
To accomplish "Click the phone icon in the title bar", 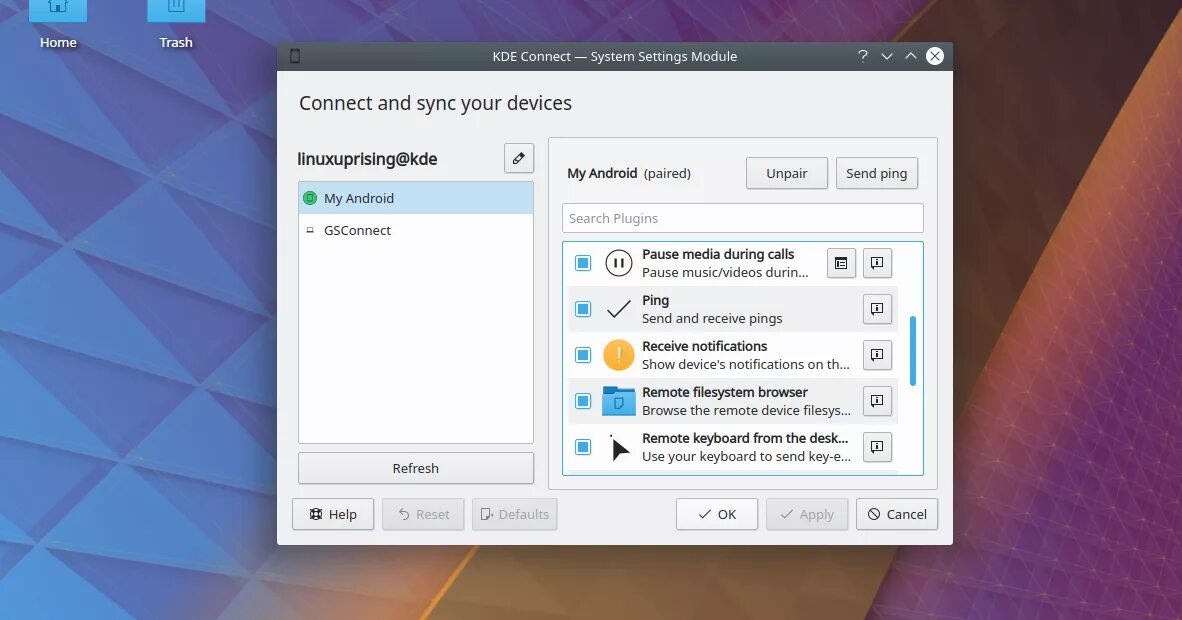I will pyautogui.click(x=295, y=56).
